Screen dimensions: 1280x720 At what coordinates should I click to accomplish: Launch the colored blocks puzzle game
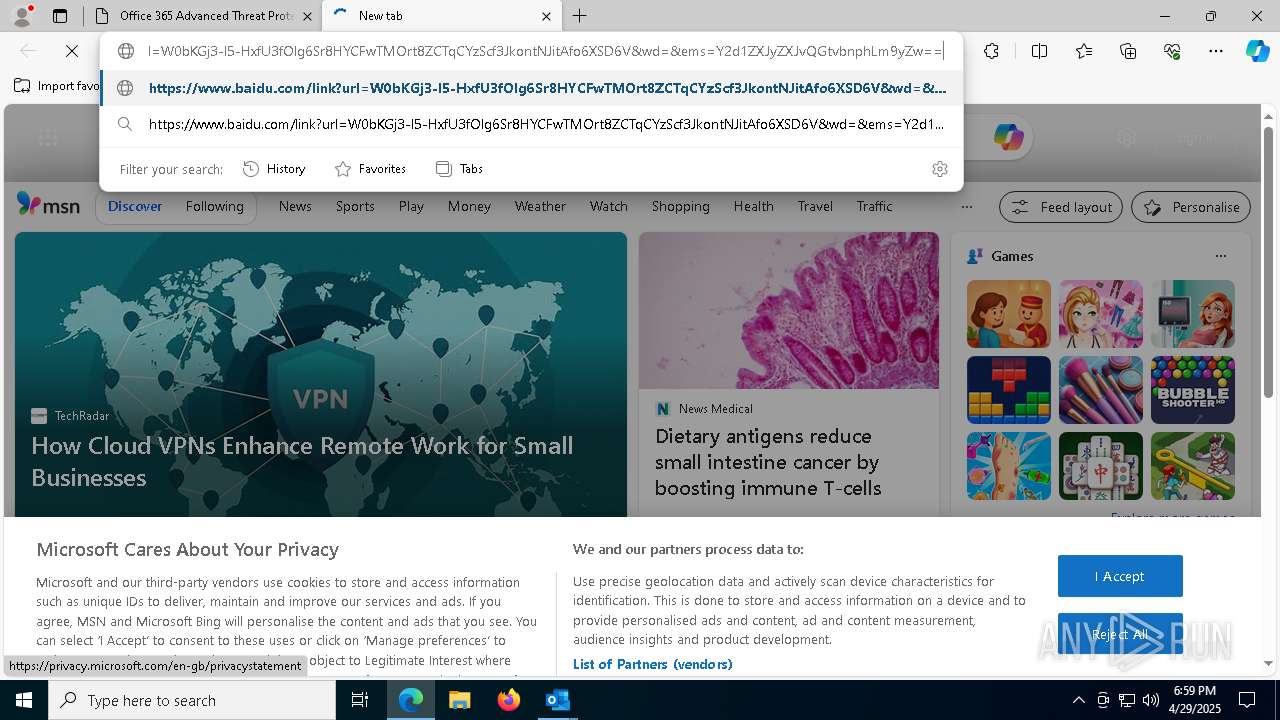(1009, 390)
